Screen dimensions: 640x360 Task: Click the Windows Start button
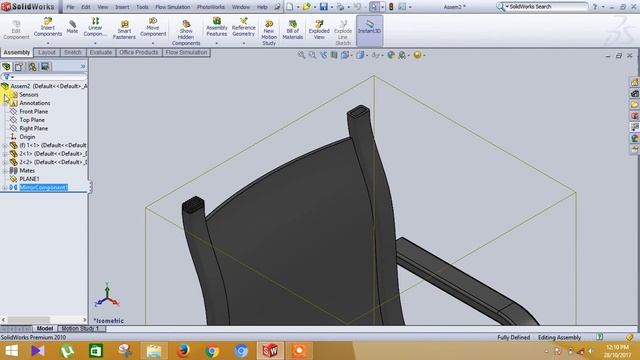tap(11, 351)
